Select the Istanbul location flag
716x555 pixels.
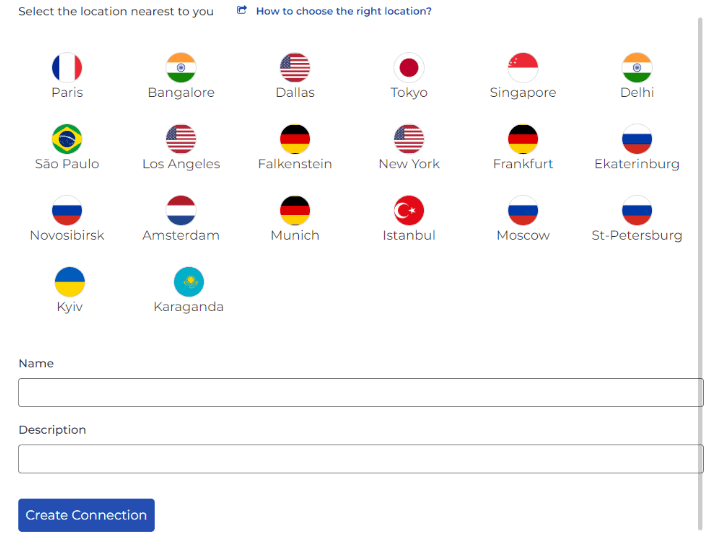[x=409, y=211]
